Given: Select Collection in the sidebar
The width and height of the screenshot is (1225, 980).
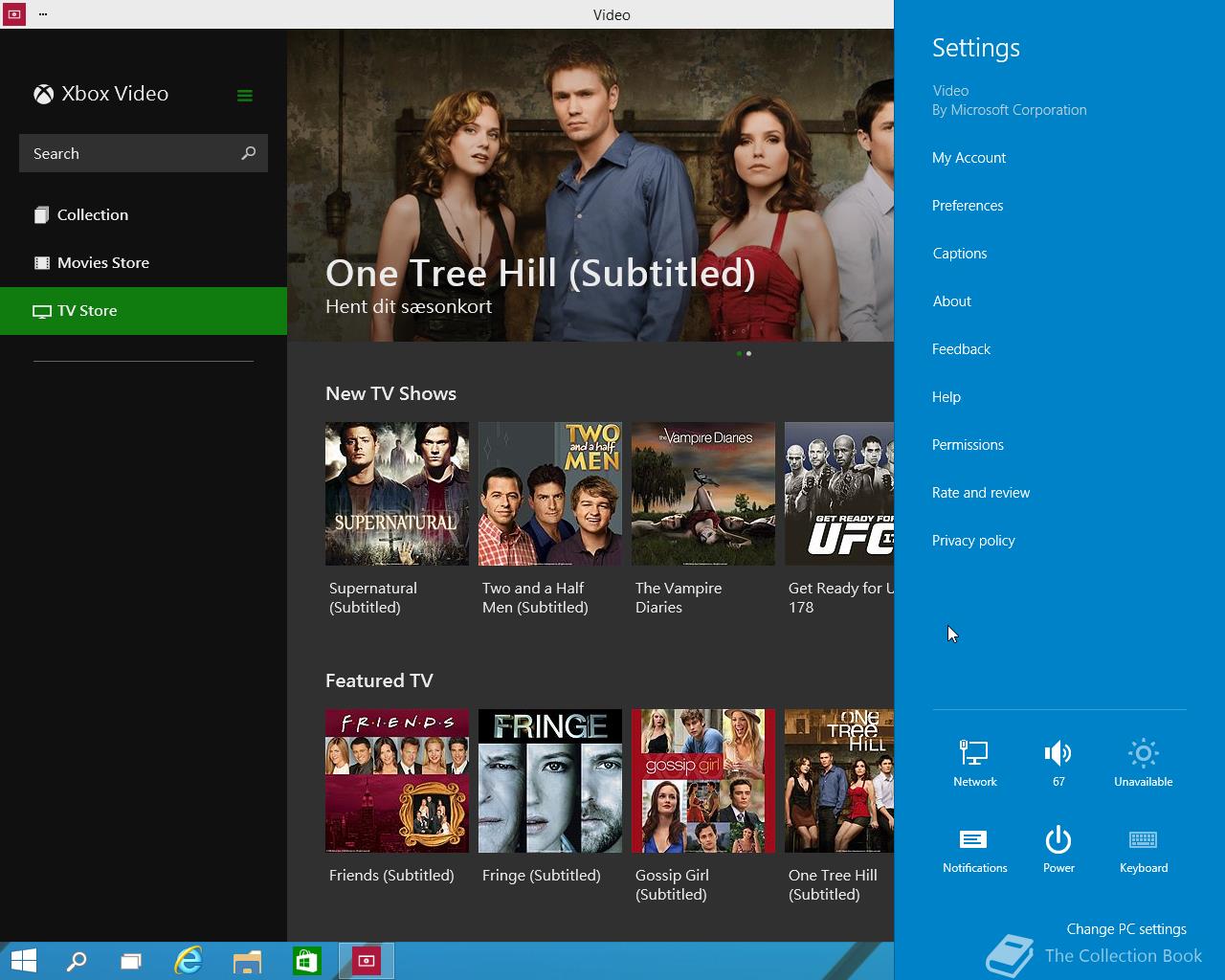Looking at the screenshot, I should click(144, 215).
